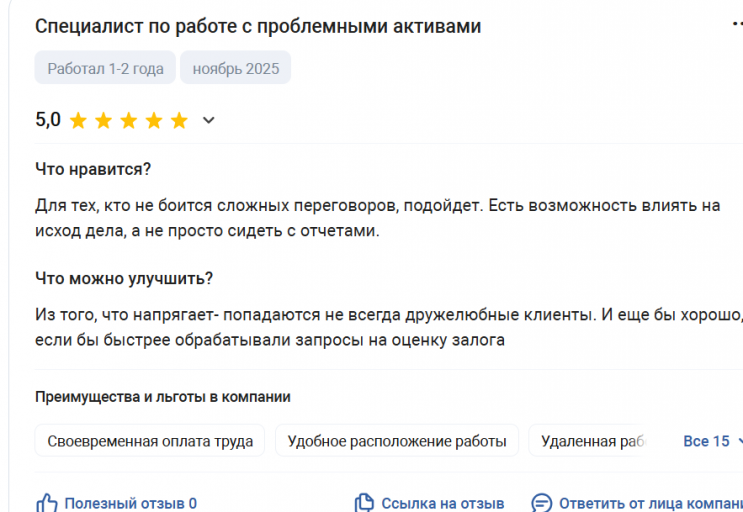Expand the 5,0 rating details chevron
Screen dimensions: 743x512
tap(209, 121)
